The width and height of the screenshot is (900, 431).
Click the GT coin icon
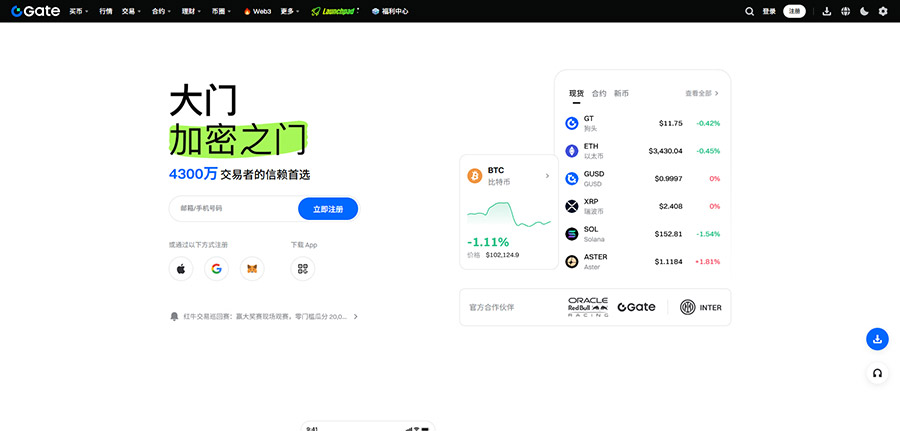point(572,123)
